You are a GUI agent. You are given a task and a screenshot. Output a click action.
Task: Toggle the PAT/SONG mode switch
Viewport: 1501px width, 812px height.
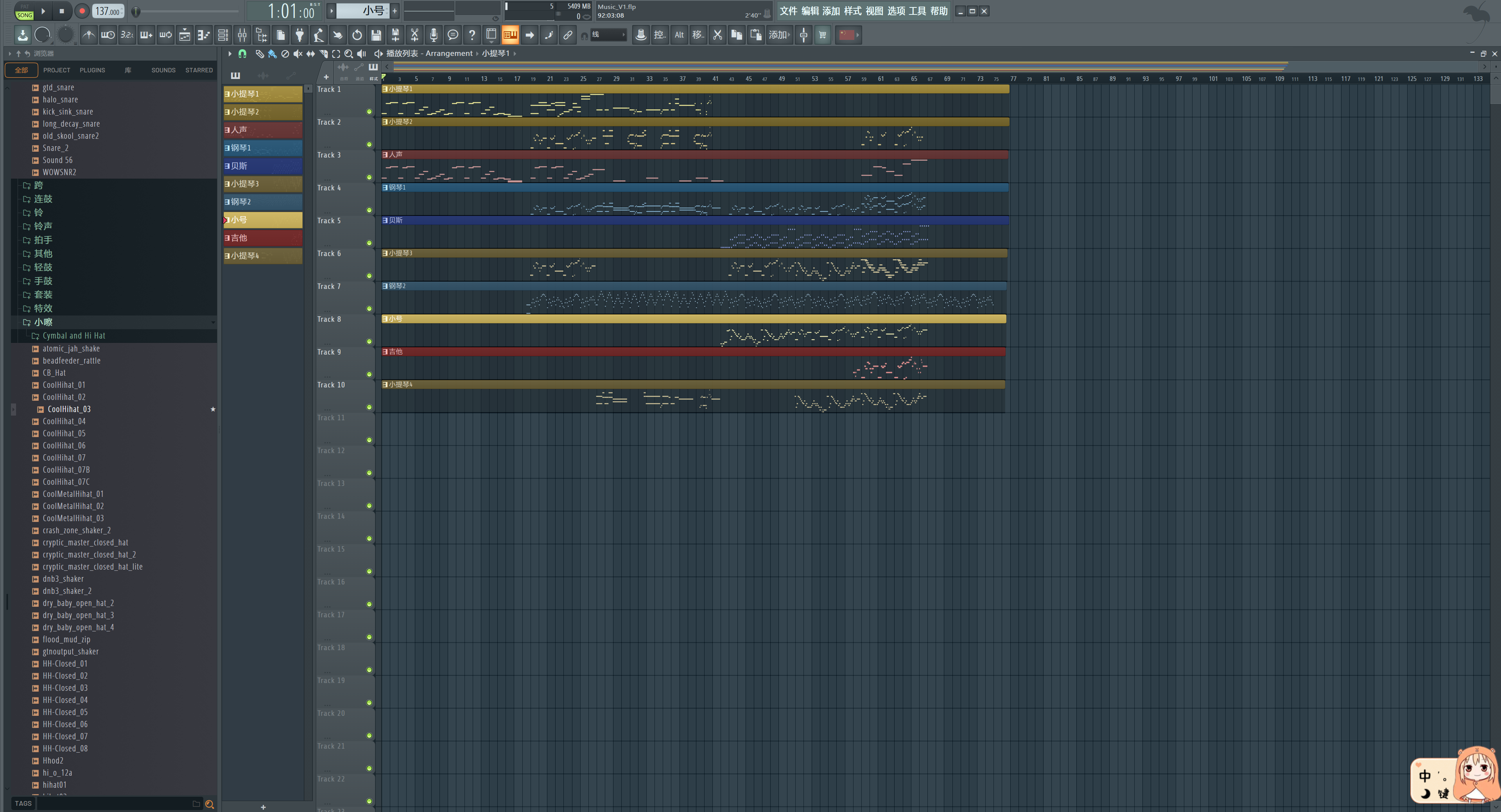coord(25,11)
